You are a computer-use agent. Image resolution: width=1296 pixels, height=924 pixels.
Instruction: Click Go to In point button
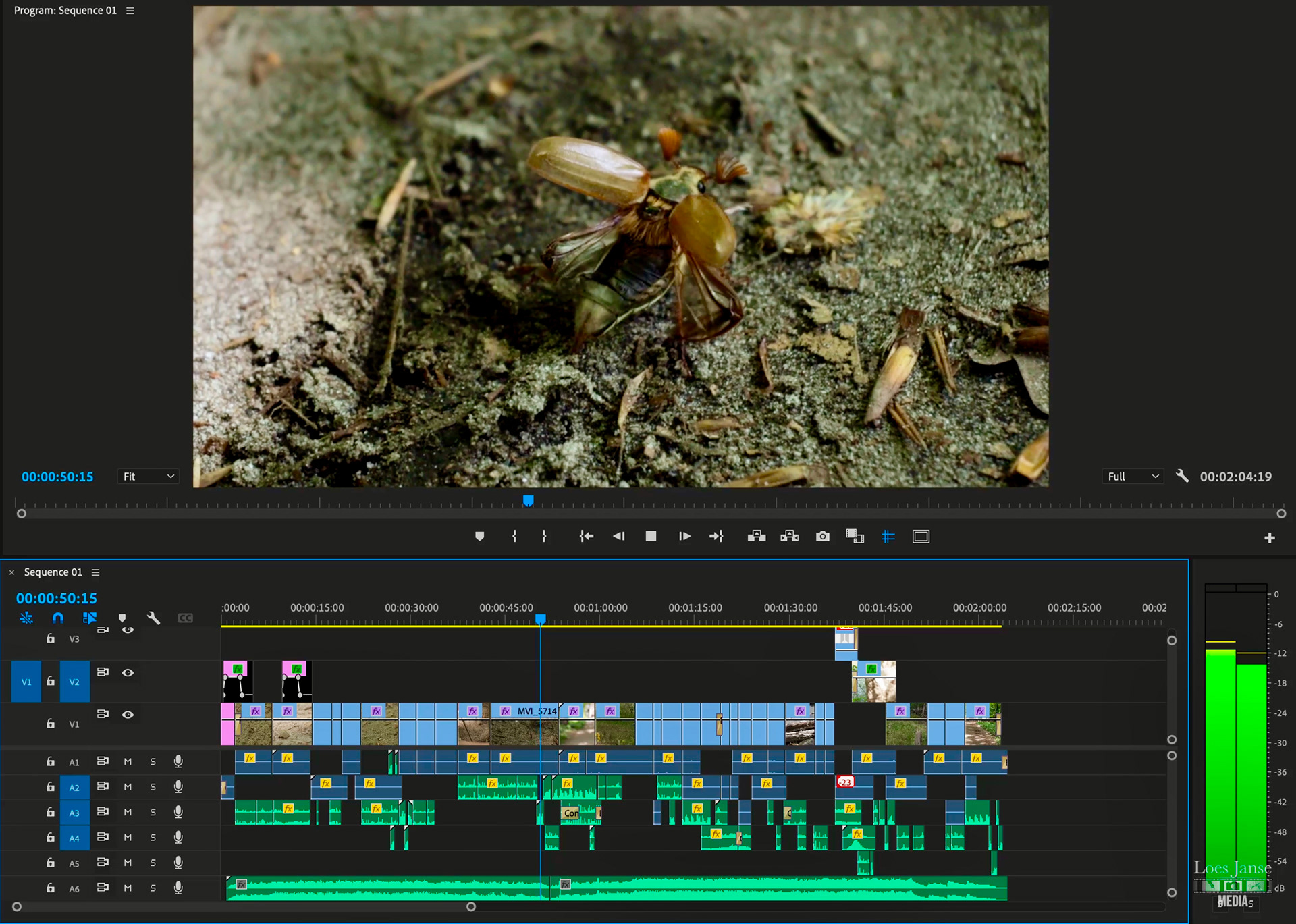[586, 537]
